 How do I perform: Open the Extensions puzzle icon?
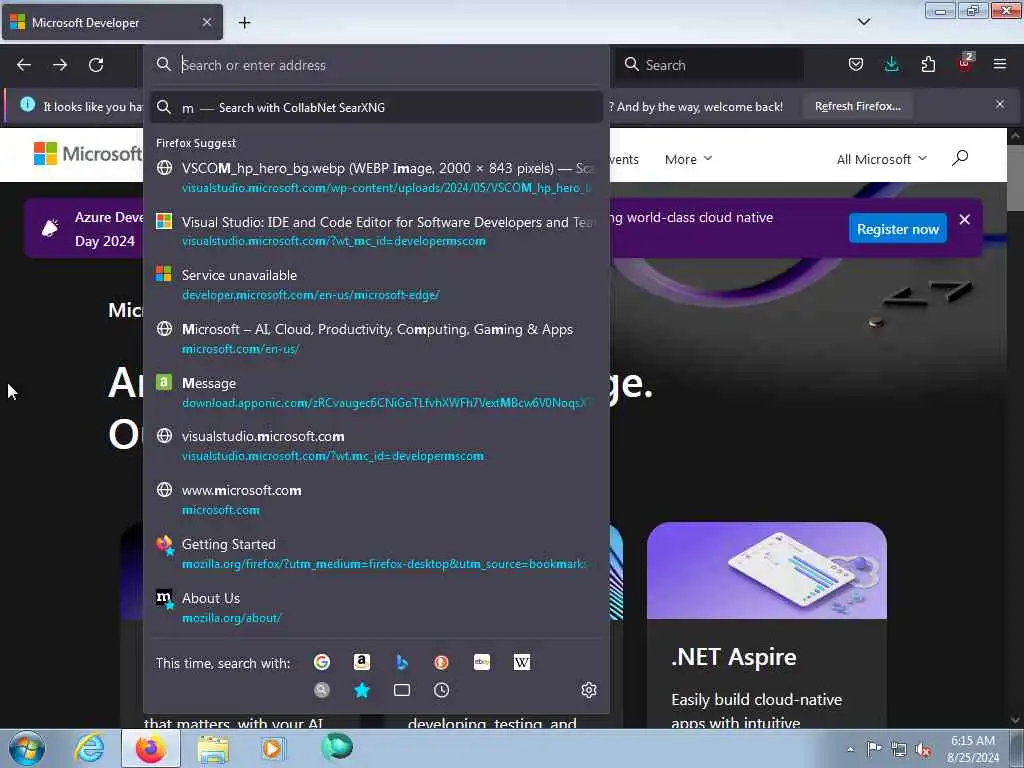(928, 64)
